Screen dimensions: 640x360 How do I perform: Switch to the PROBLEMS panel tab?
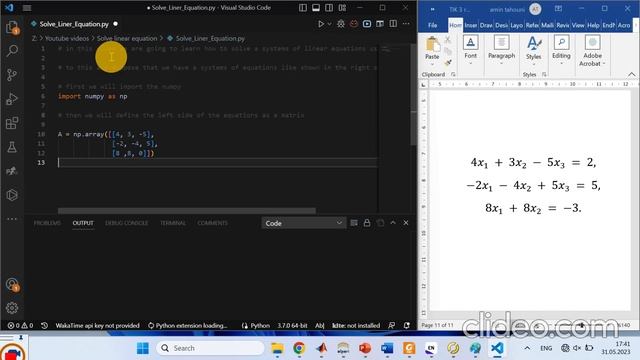[47, 223]
